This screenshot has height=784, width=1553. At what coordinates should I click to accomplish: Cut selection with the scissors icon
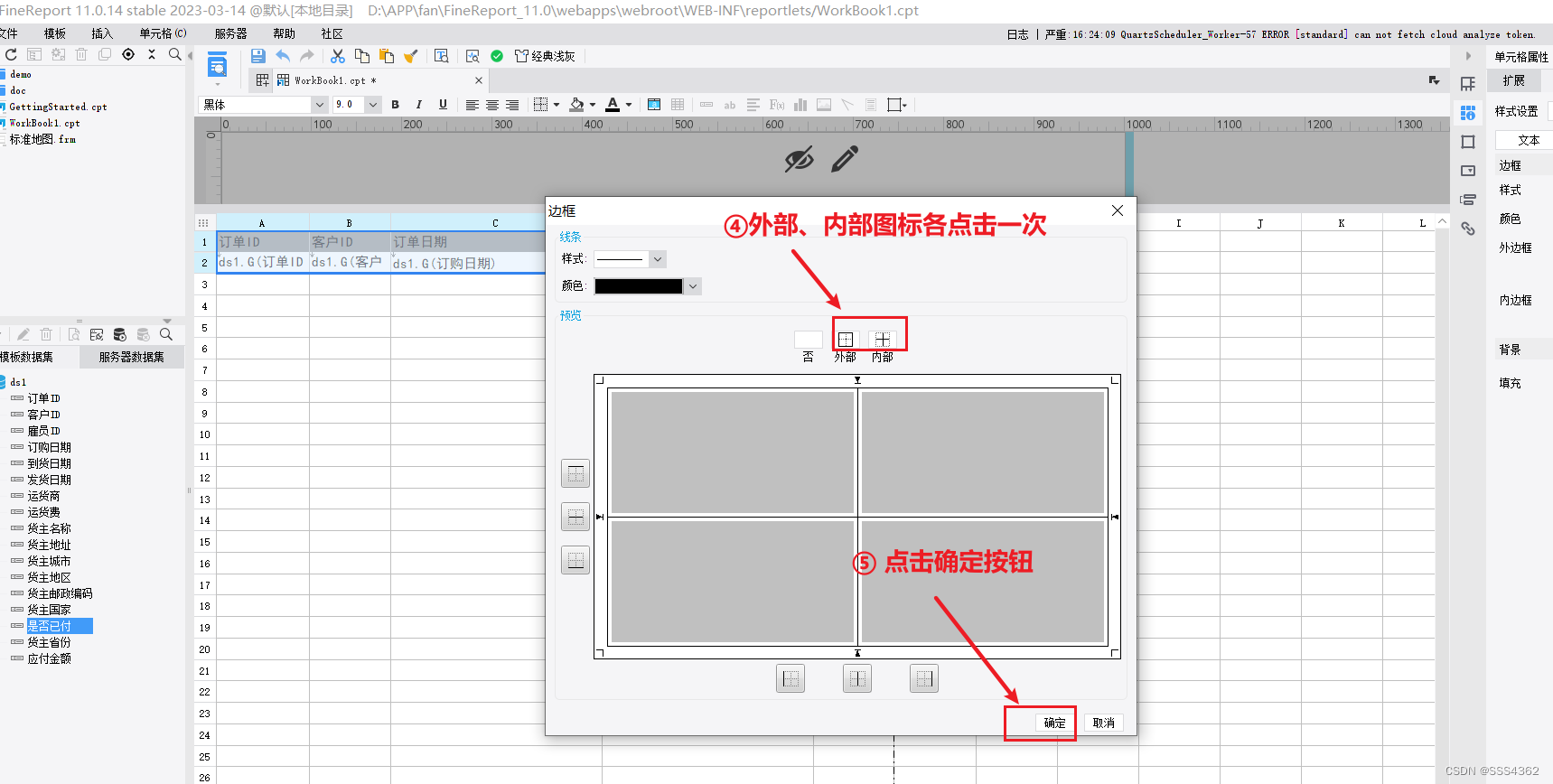(338, 56)
